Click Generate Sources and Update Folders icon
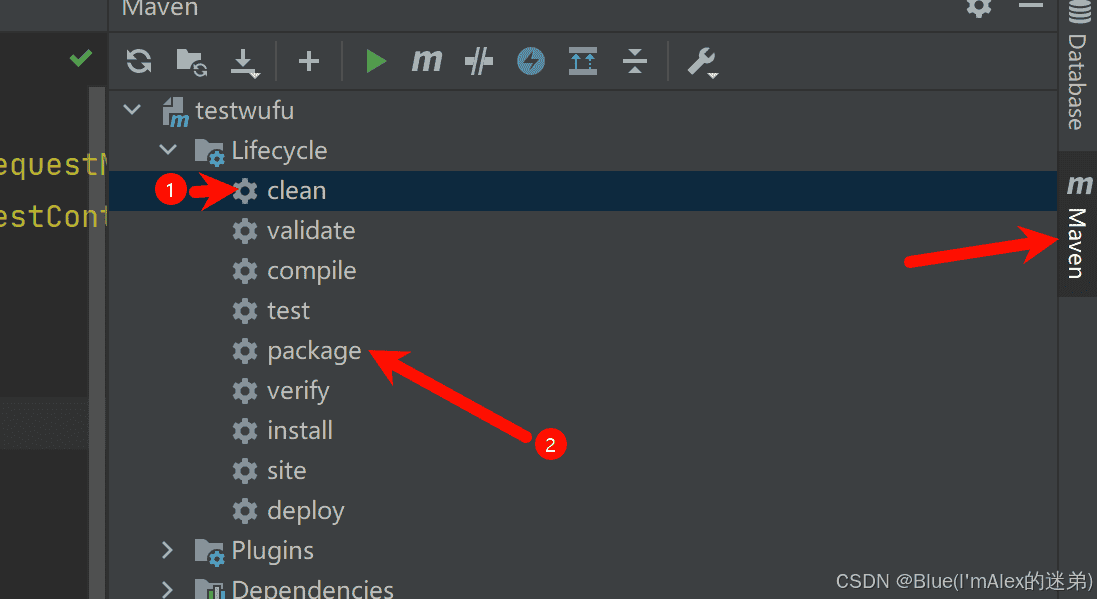The image size is (1097, 599). click(x=190, y=61)
